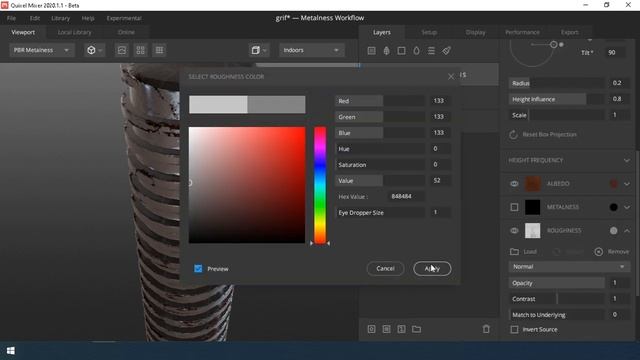Toggle the Preview checkbox
Screen dimensions: 640x360
198,269
